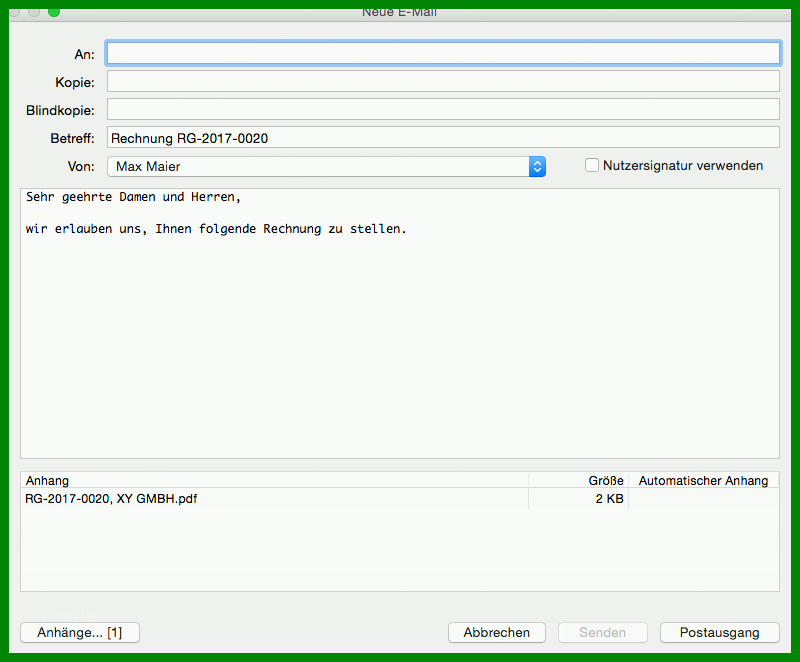Screen dimensions: 800x662
Task: Focus the Kopie input field
Action: click(x=443, y=82)
